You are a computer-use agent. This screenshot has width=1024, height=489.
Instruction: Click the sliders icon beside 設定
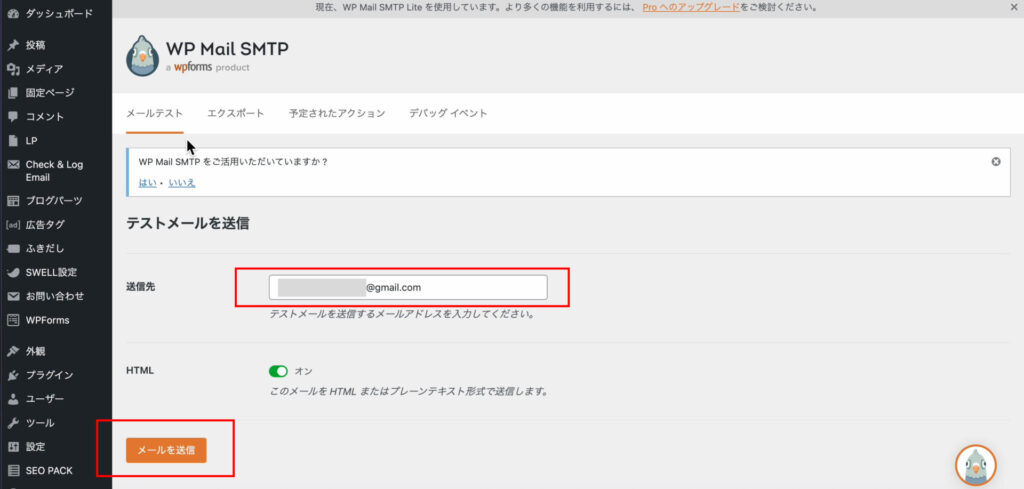click(13, 447)
